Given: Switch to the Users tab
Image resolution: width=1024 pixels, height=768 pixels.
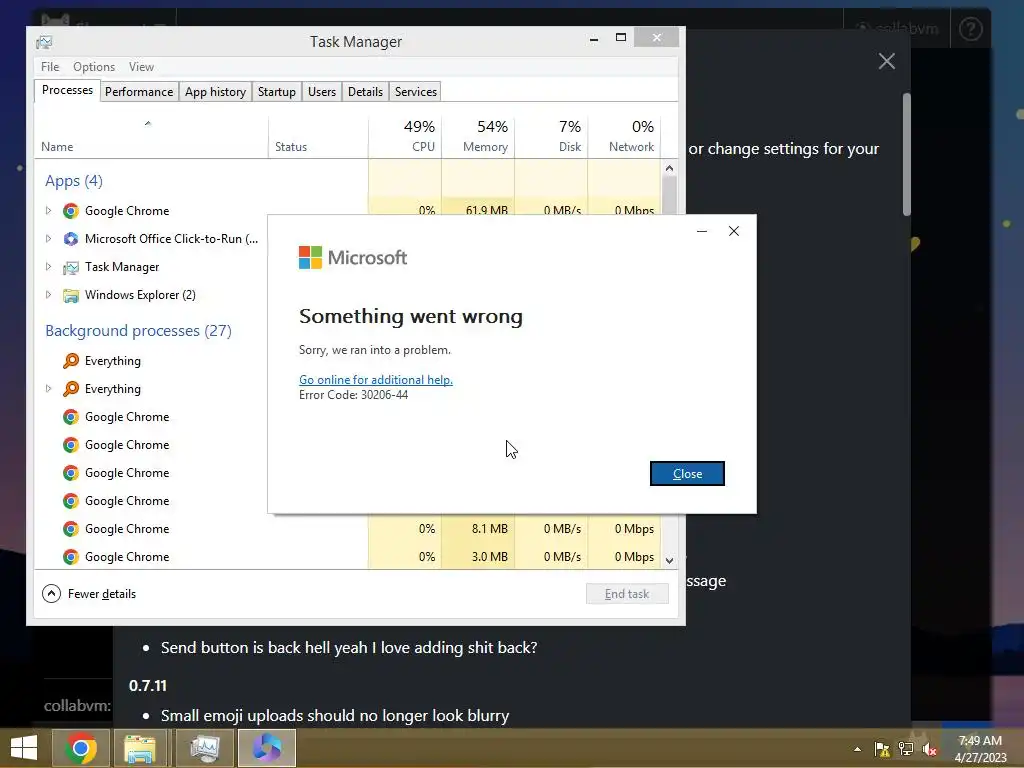Looking at the screenshot, I should [322, 92].
